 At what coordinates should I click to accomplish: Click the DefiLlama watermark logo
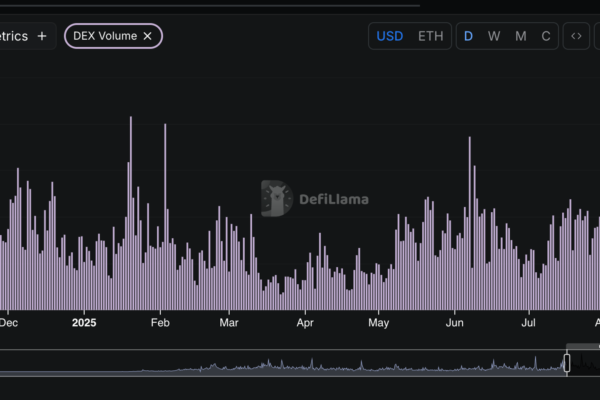click(x=314, y=198)
